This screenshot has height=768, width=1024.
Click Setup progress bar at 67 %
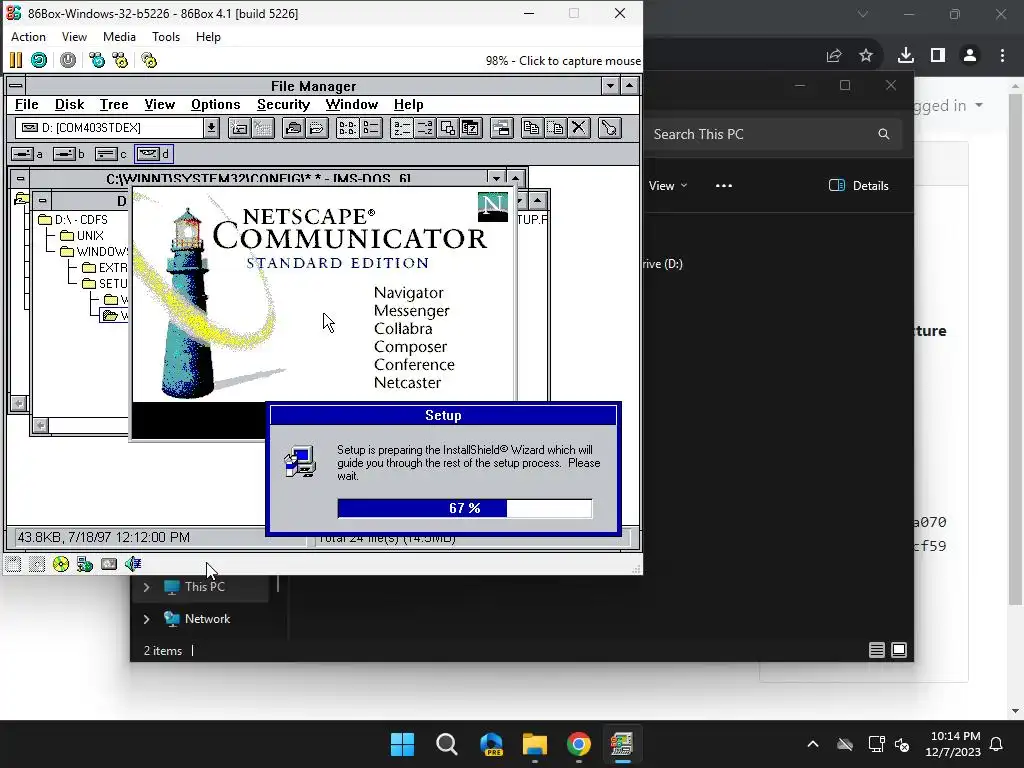click(465, 508)
